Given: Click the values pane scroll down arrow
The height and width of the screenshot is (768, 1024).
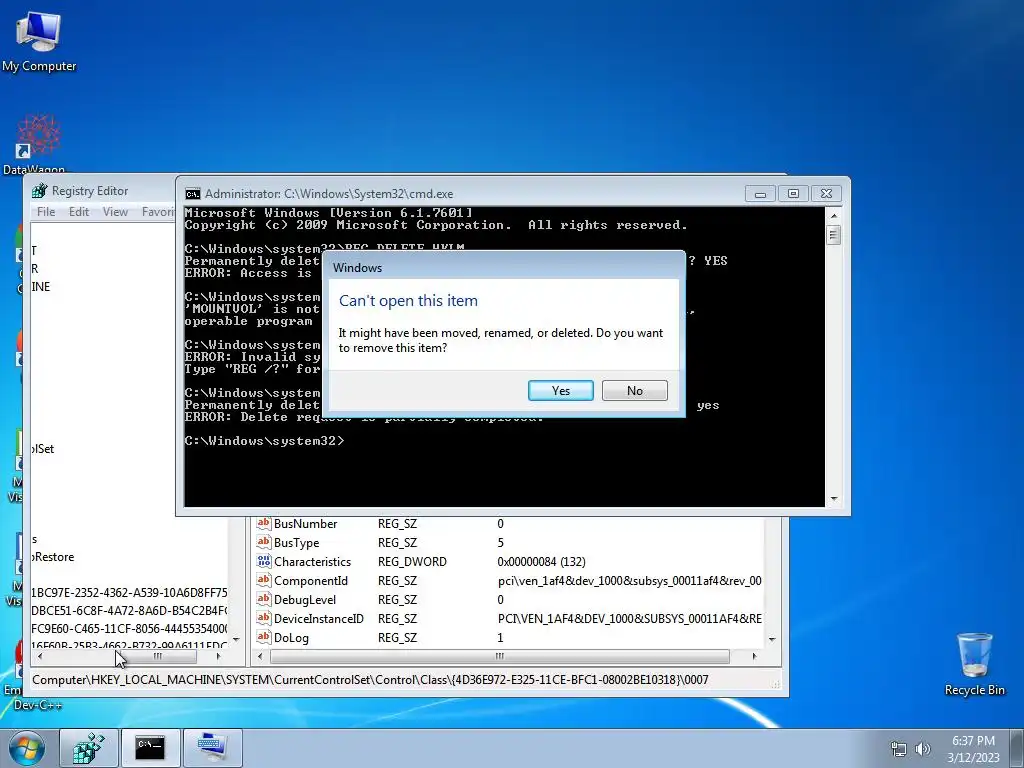Looking at the screenshot, I should point(772,639).
